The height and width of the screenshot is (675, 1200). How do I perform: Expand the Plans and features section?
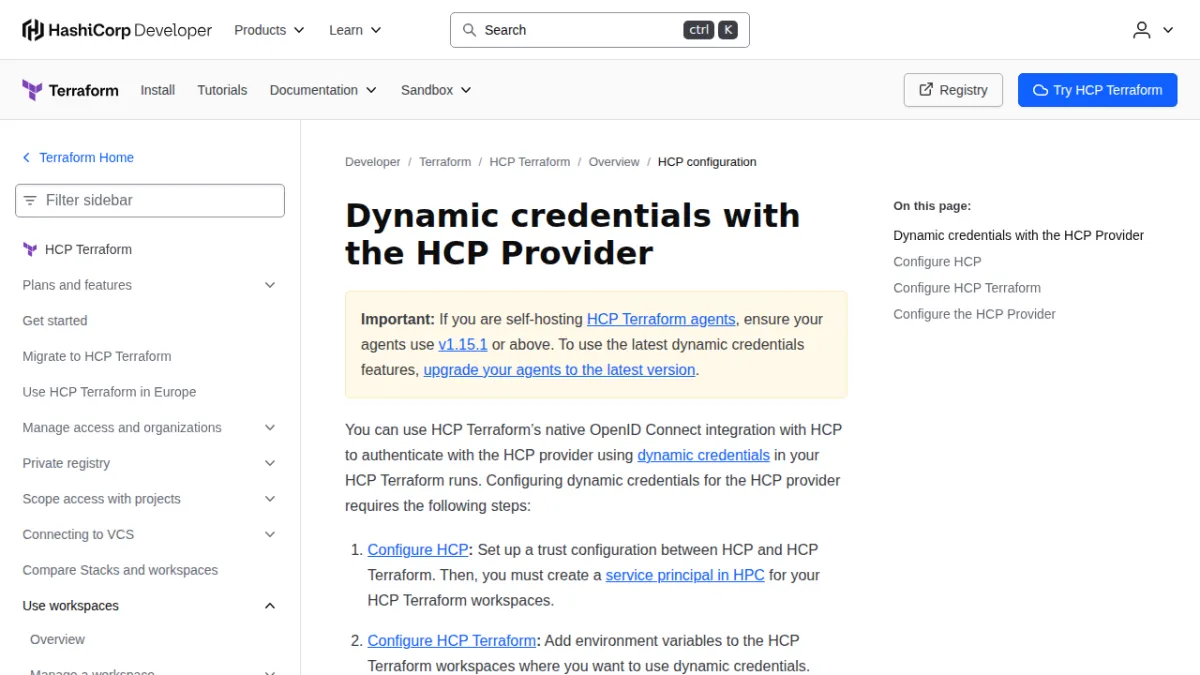point(270,285)
